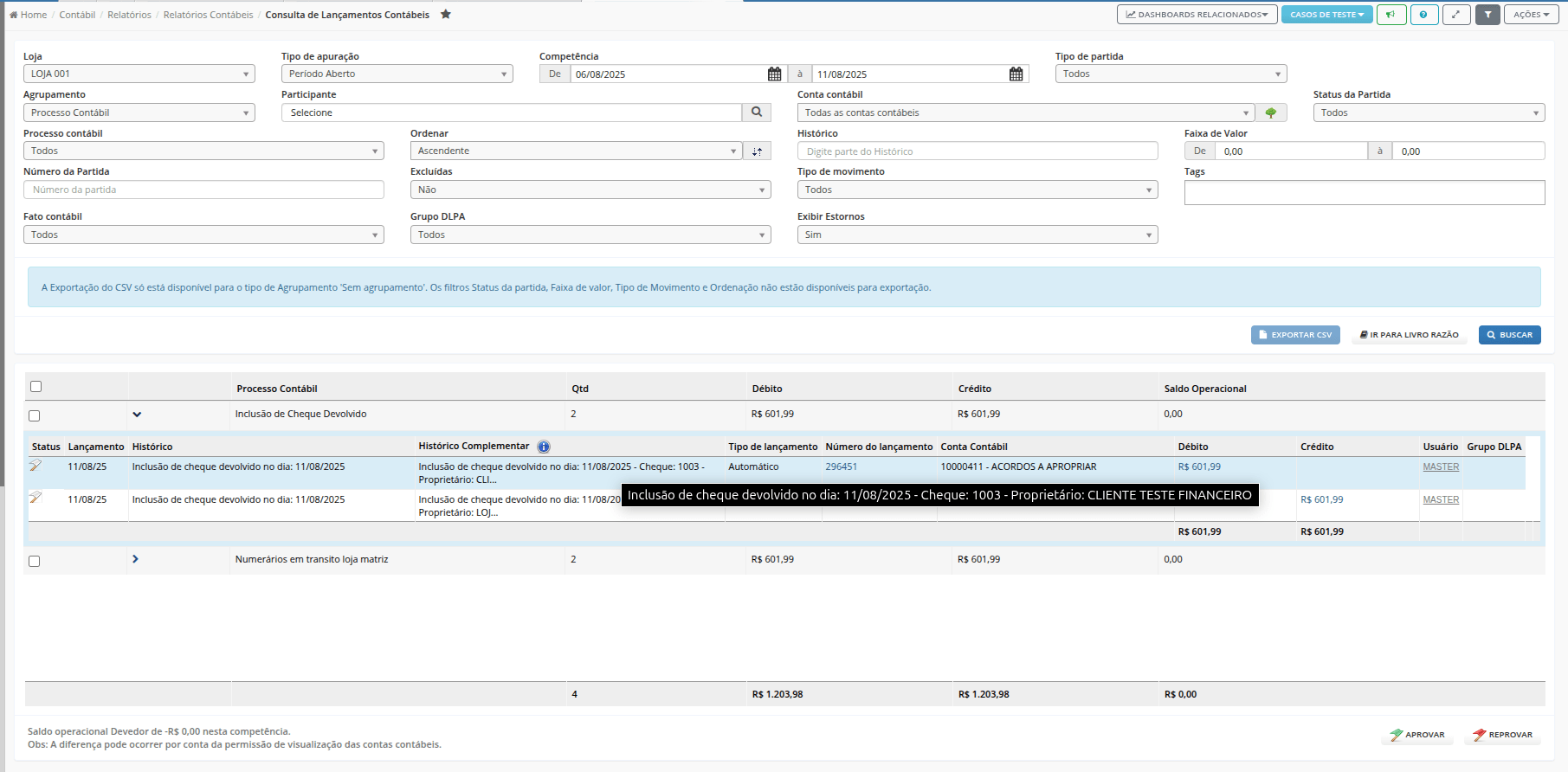
Task: Toggle fullscreen with the expand arrows button
Action: tap(1456, 15)
